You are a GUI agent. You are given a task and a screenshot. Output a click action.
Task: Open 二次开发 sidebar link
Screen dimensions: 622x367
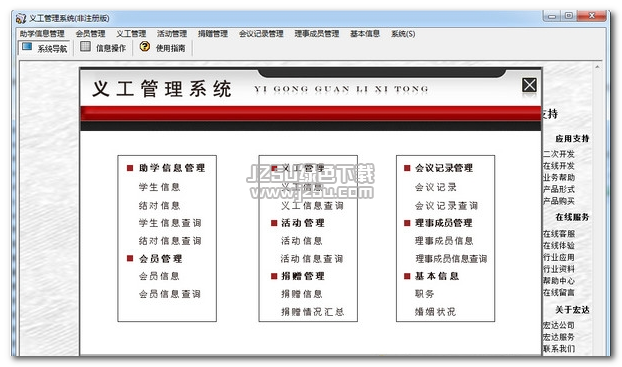click(559, 154)
